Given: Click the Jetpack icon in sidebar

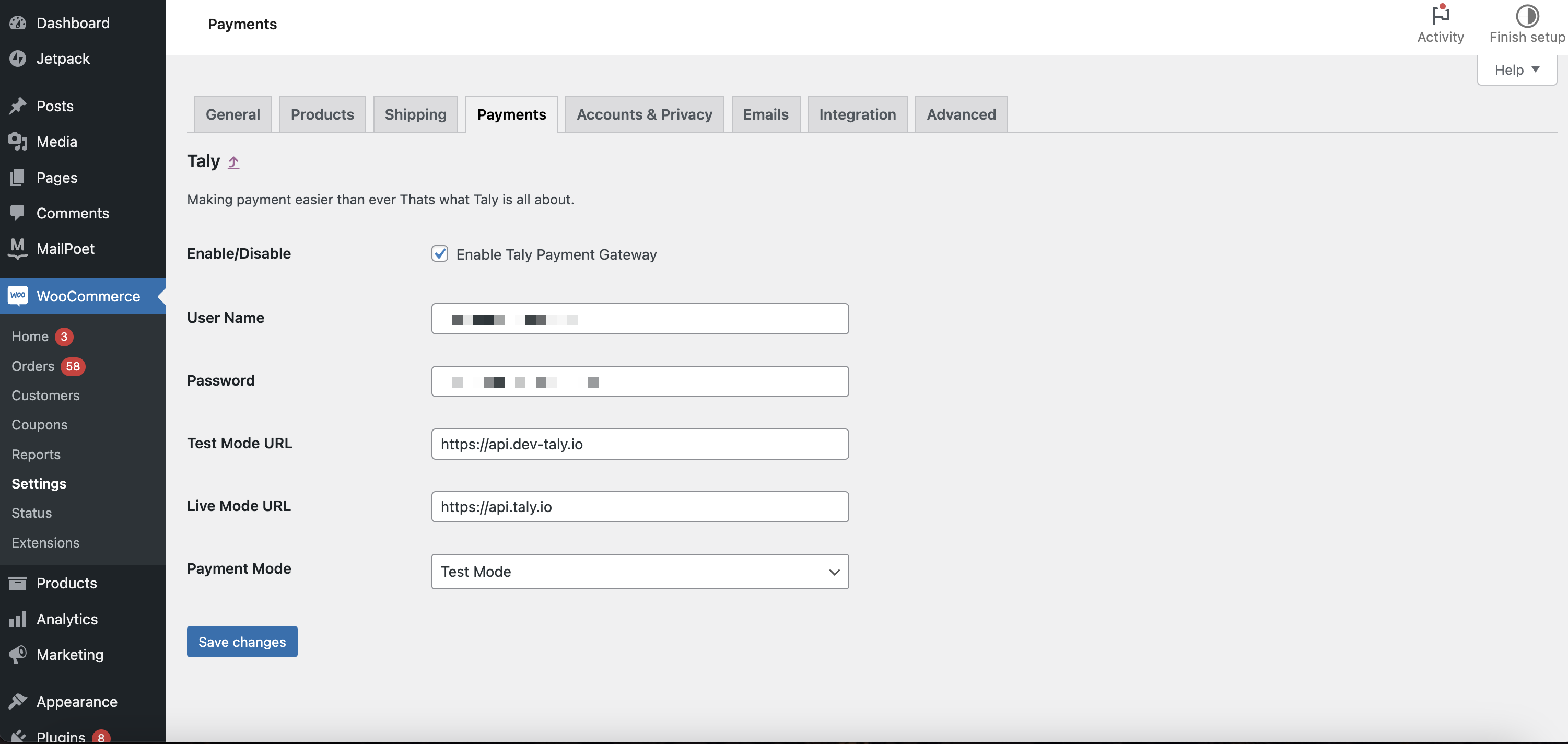Looking at the screenshot, I should (x=18, y=59).
